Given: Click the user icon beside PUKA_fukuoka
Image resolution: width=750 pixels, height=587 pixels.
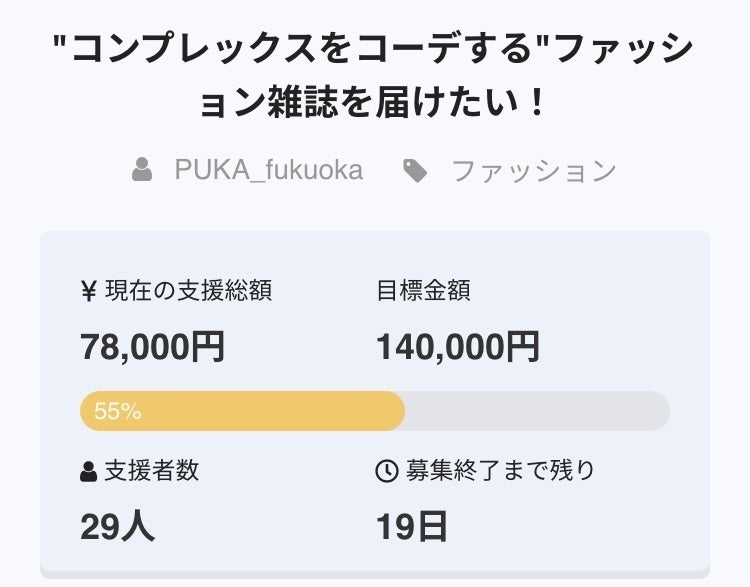Looking at the screenshot, I should coord(142,171).
